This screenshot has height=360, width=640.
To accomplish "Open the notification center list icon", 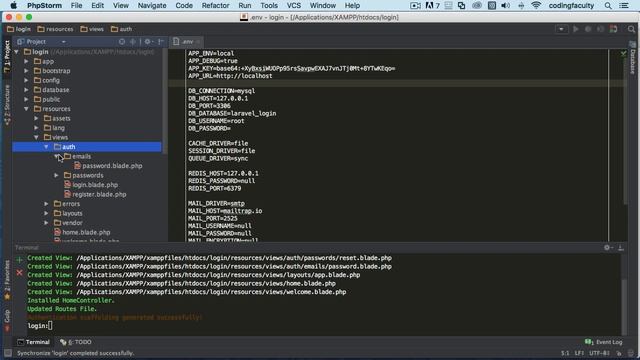I will [x=624, y=5].
